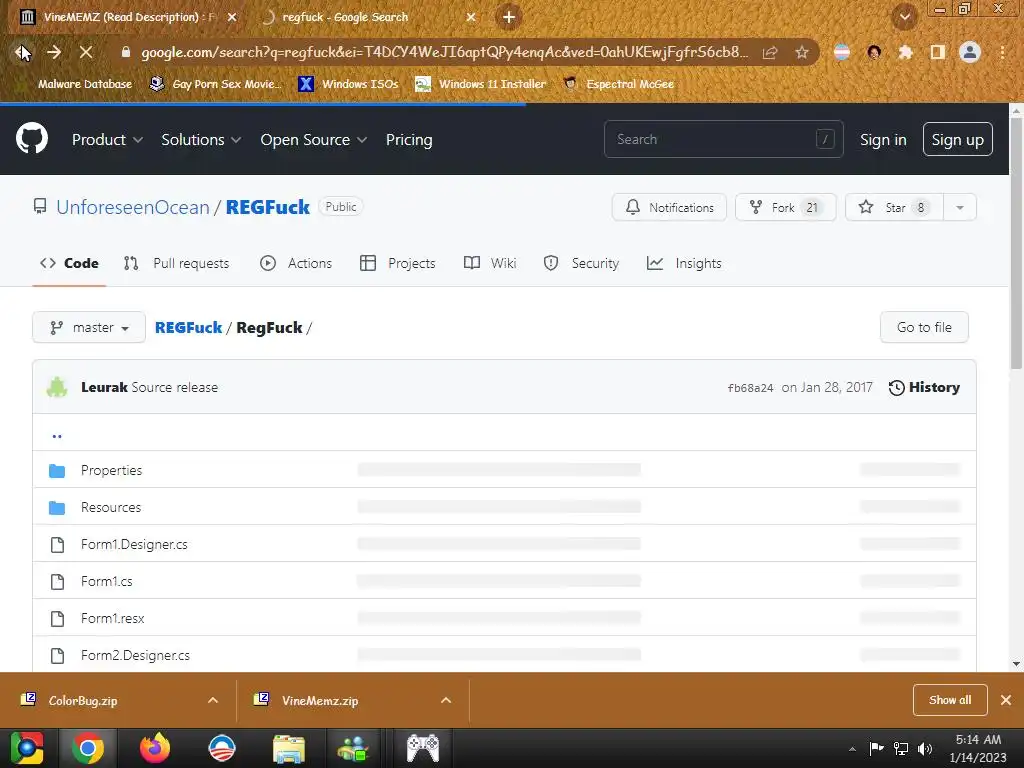Open the Form1.Designer.cs file

tap(134, 544)
